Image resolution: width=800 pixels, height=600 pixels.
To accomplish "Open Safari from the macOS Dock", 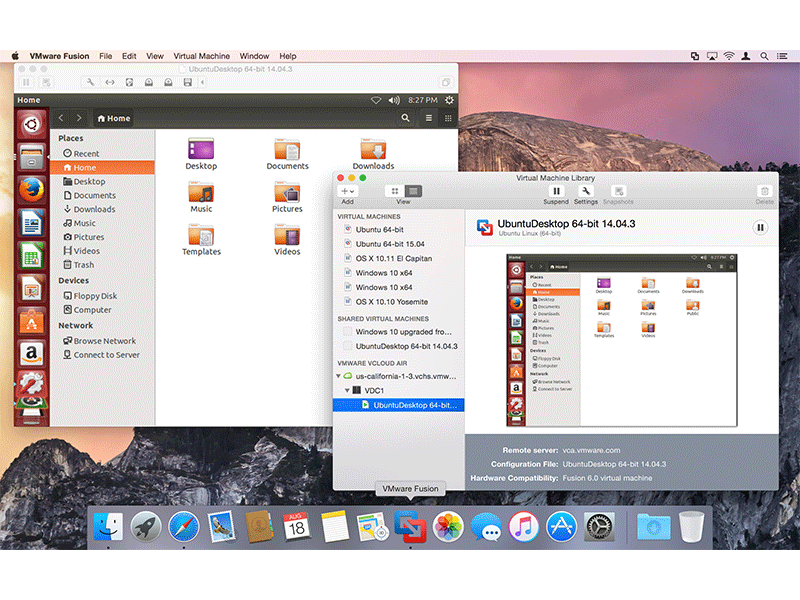I will tap(183, 527).
